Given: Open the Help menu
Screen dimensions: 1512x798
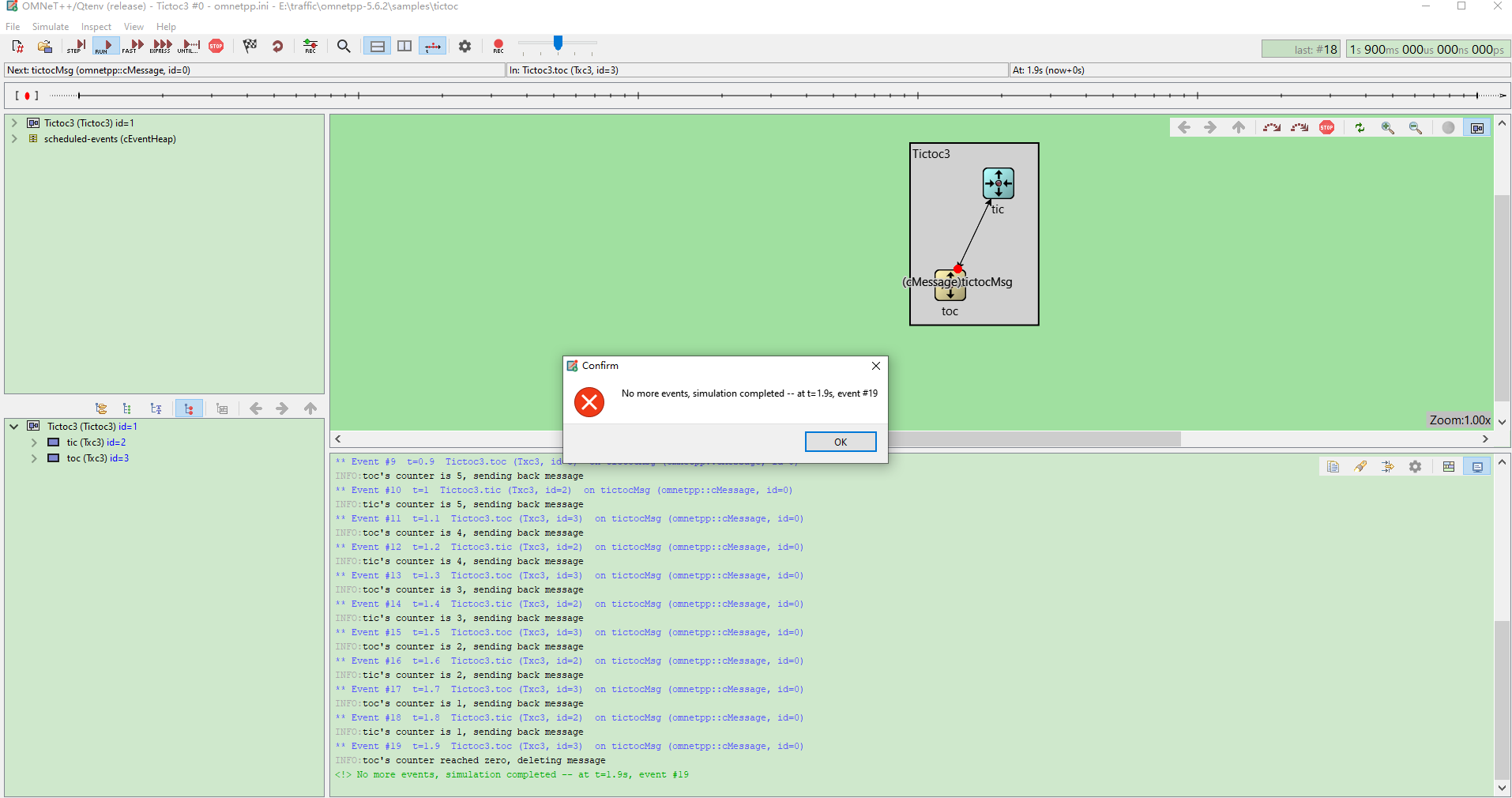Looking at the screenshot, I should pos(166,27).
